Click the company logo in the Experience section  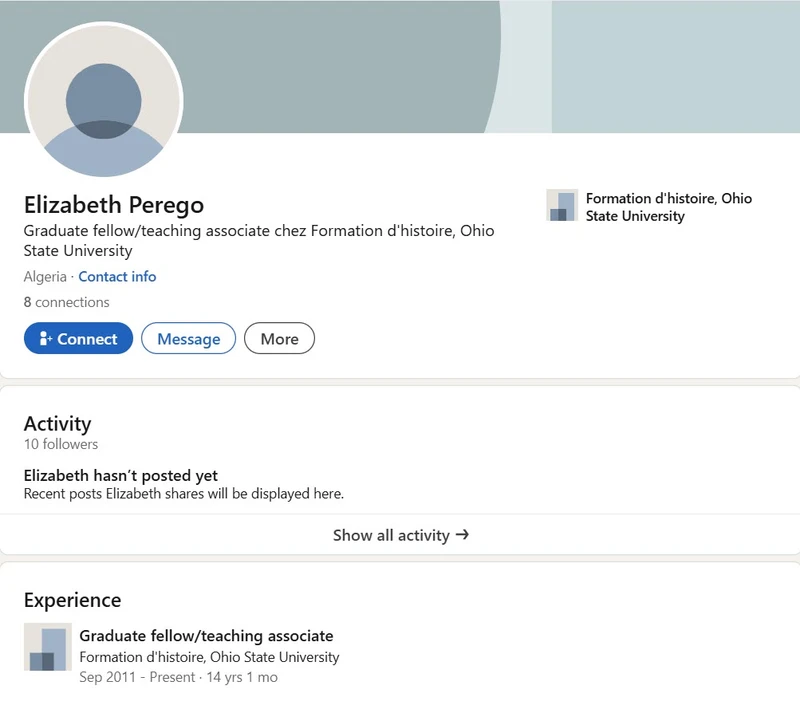pos(48,646)
